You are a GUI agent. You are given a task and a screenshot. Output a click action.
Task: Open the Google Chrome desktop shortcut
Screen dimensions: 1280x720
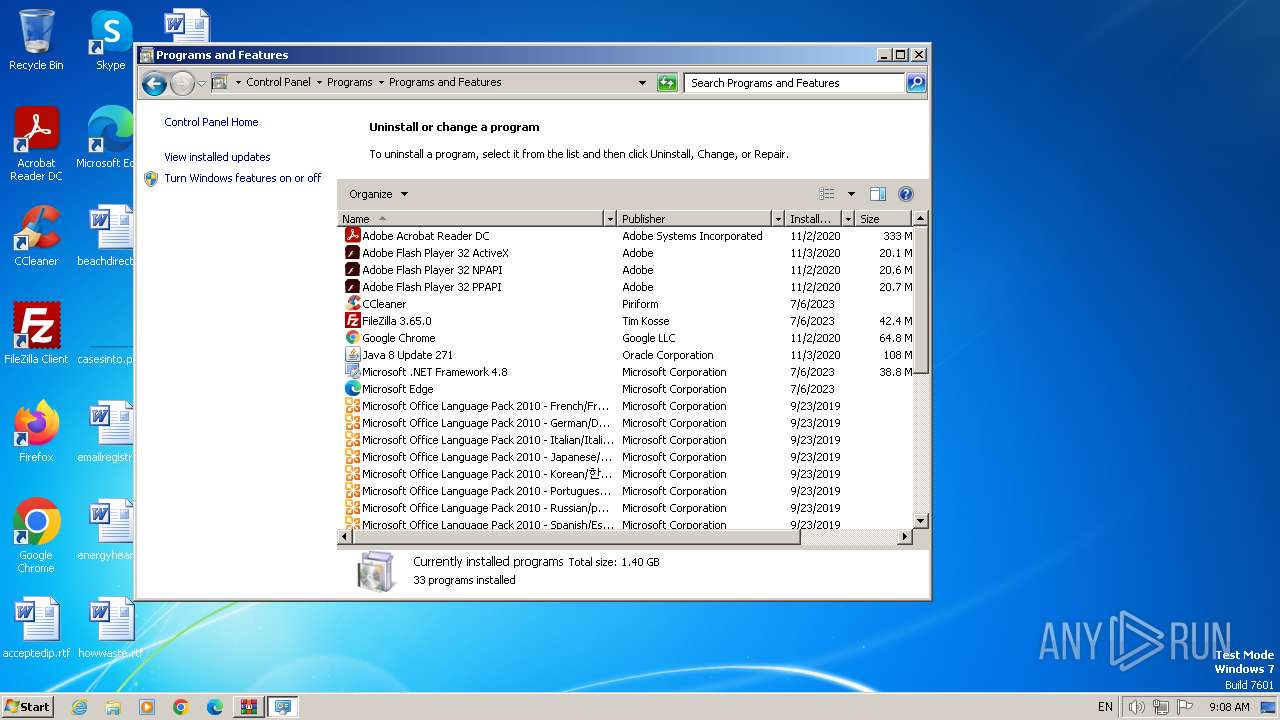(x=36, y=536)
